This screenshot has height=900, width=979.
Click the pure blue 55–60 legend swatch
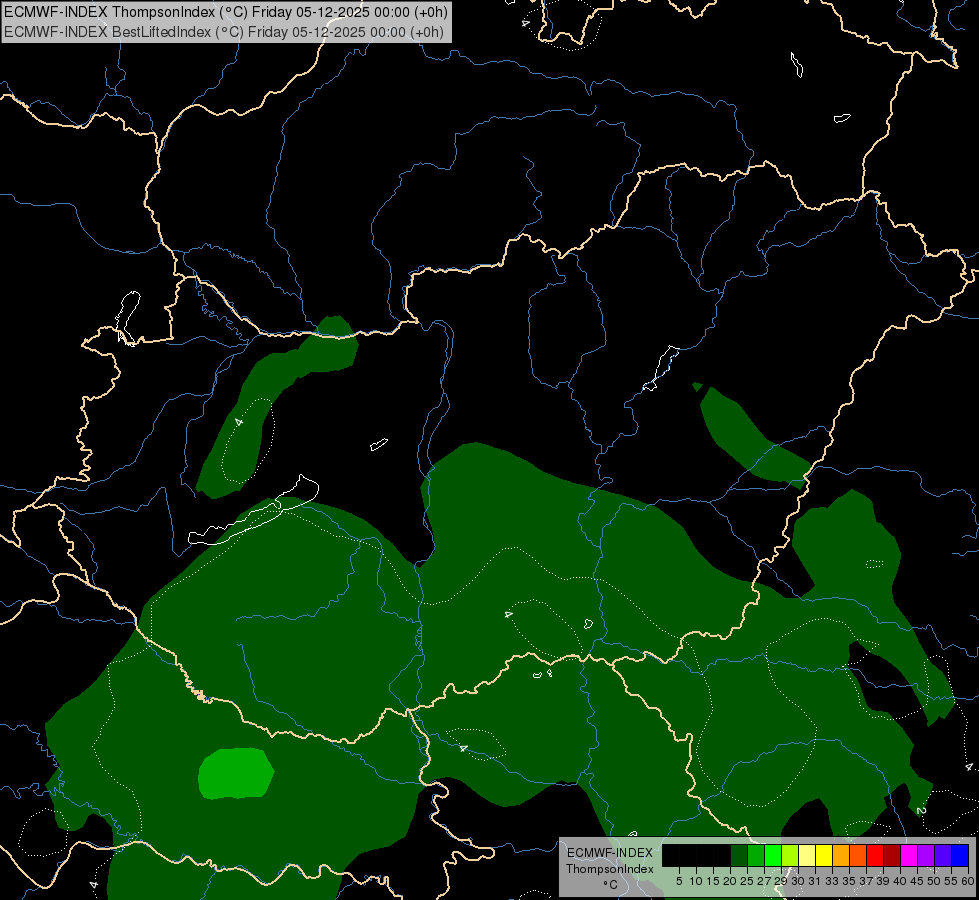[961, 855]
